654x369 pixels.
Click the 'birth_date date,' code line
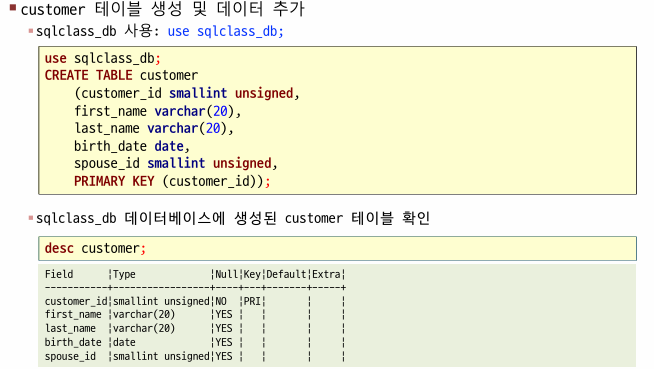132,146
